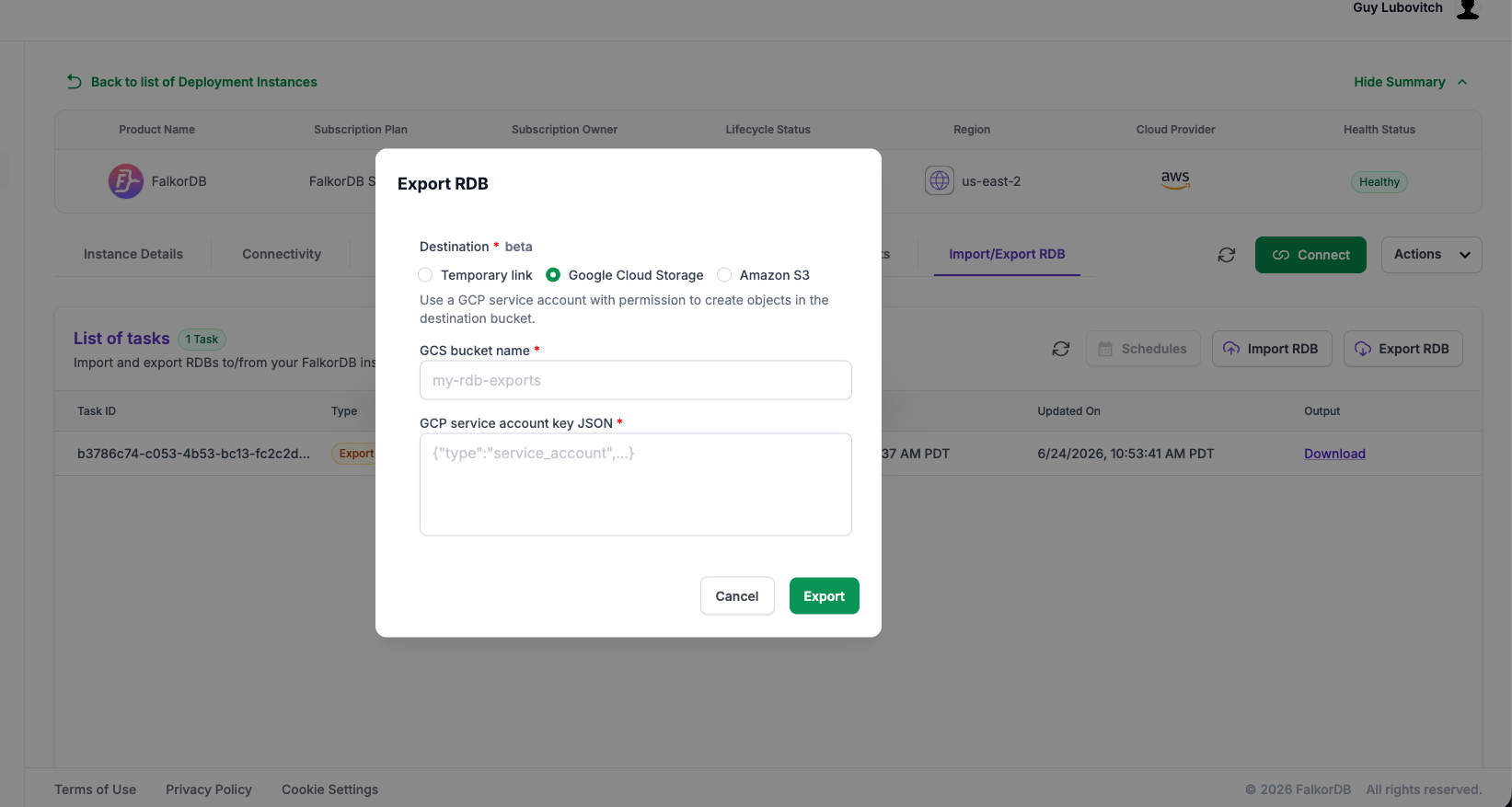The image size is (1512, 807).
Task: Collapse summary via Hide Summary
Action: click(1410, 82)
